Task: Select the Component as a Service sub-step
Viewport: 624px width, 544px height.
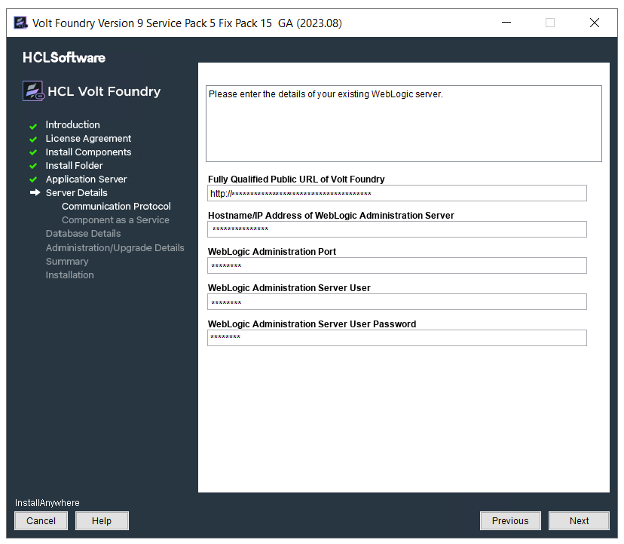Action: pyautogui.click(x=115, y=220)
